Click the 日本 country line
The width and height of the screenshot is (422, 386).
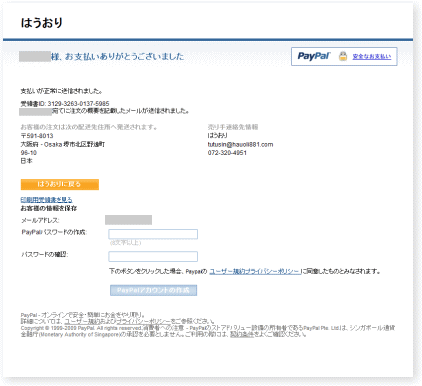pyautogui.click(x=27, y=161)
